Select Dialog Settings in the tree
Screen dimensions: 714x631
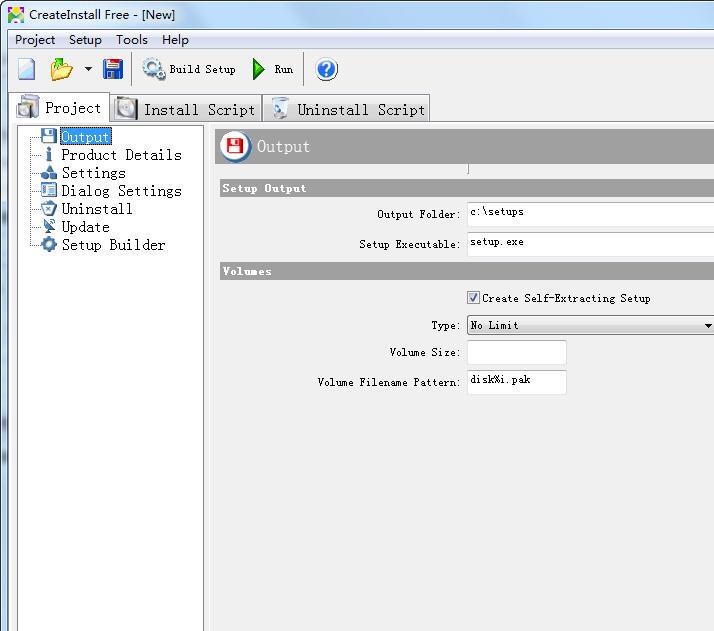121,191
